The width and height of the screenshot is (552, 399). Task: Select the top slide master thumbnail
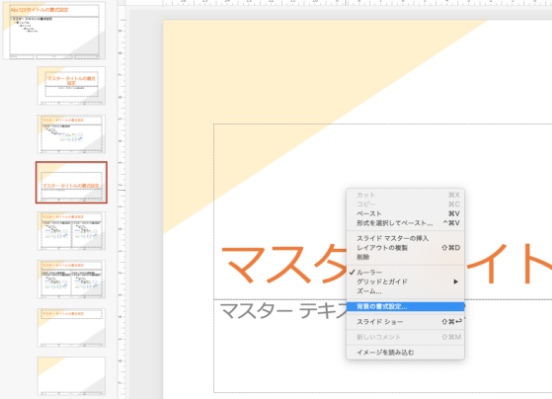tap(54, 31)
